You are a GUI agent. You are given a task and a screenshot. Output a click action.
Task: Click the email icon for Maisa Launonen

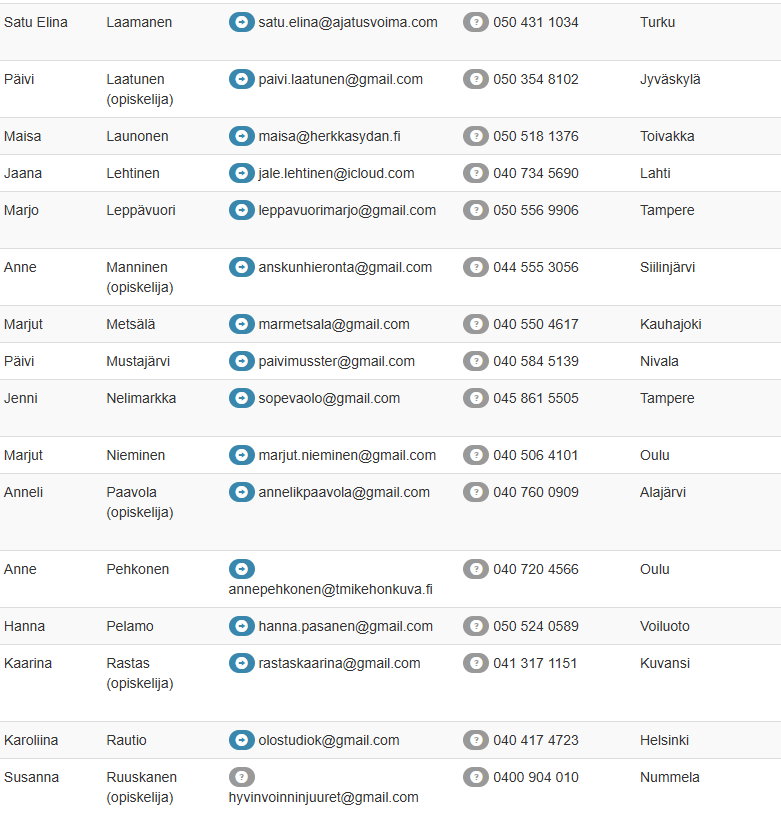pyautogui.click(x=242, y=136)
